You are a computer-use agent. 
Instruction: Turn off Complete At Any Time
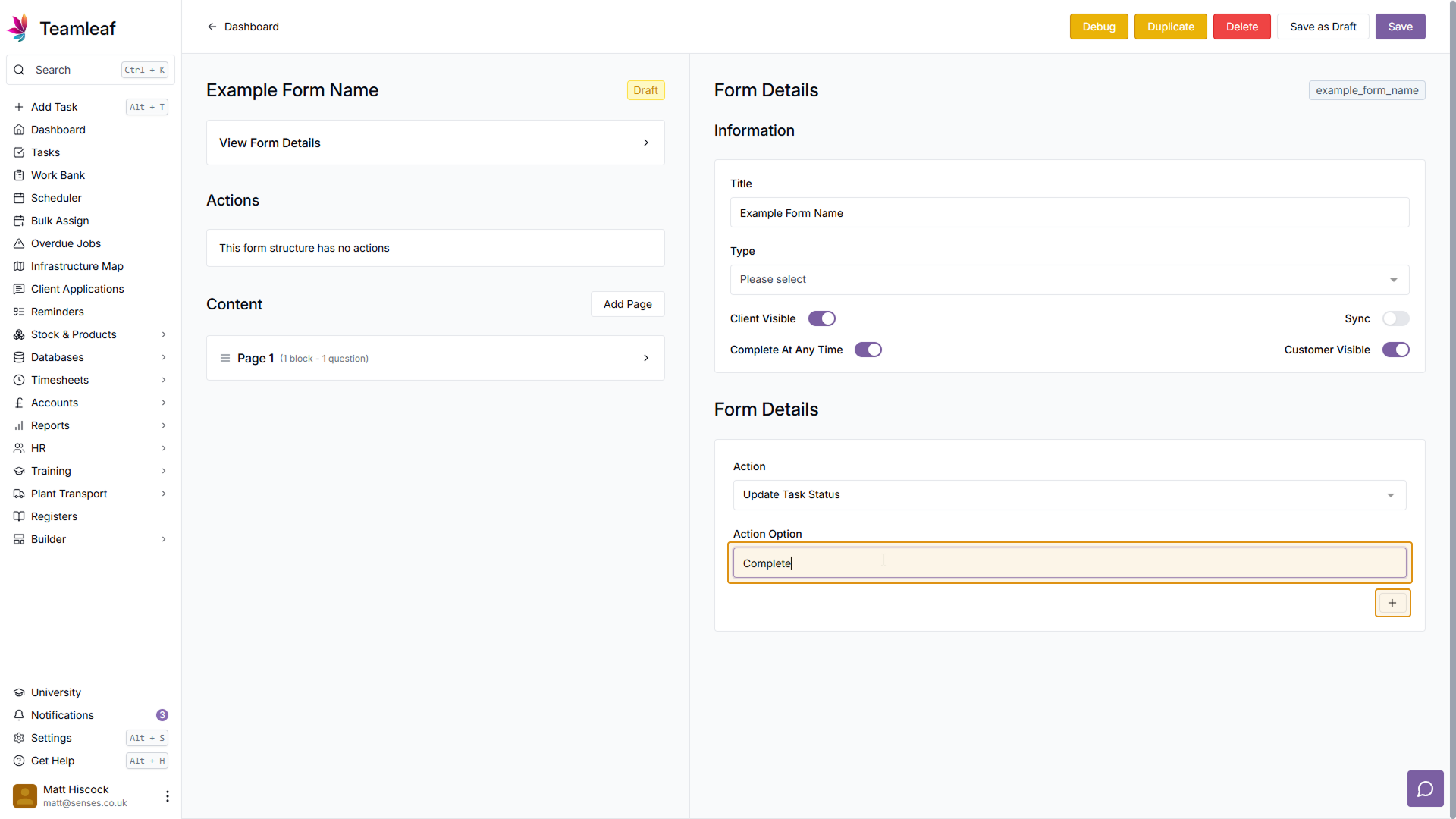pos(868,350)
